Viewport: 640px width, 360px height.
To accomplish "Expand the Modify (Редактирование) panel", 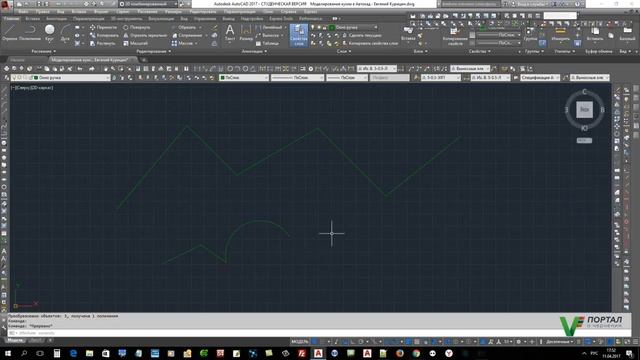I will [154, 51].
